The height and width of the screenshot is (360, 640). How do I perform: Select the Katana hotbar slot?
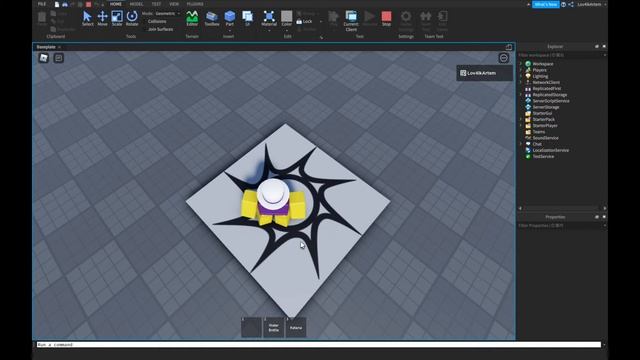pyautogui.click(x=296, y=327)
